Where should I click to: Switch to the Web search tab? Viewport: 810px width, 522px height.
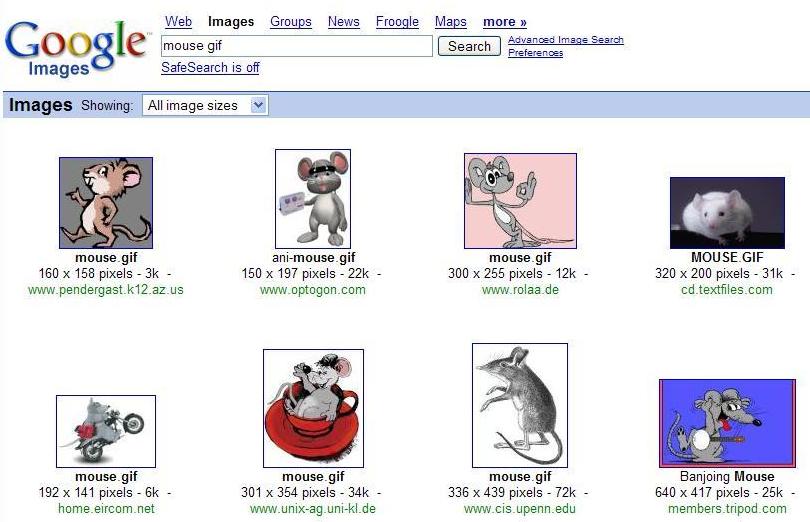coord(178,21)
